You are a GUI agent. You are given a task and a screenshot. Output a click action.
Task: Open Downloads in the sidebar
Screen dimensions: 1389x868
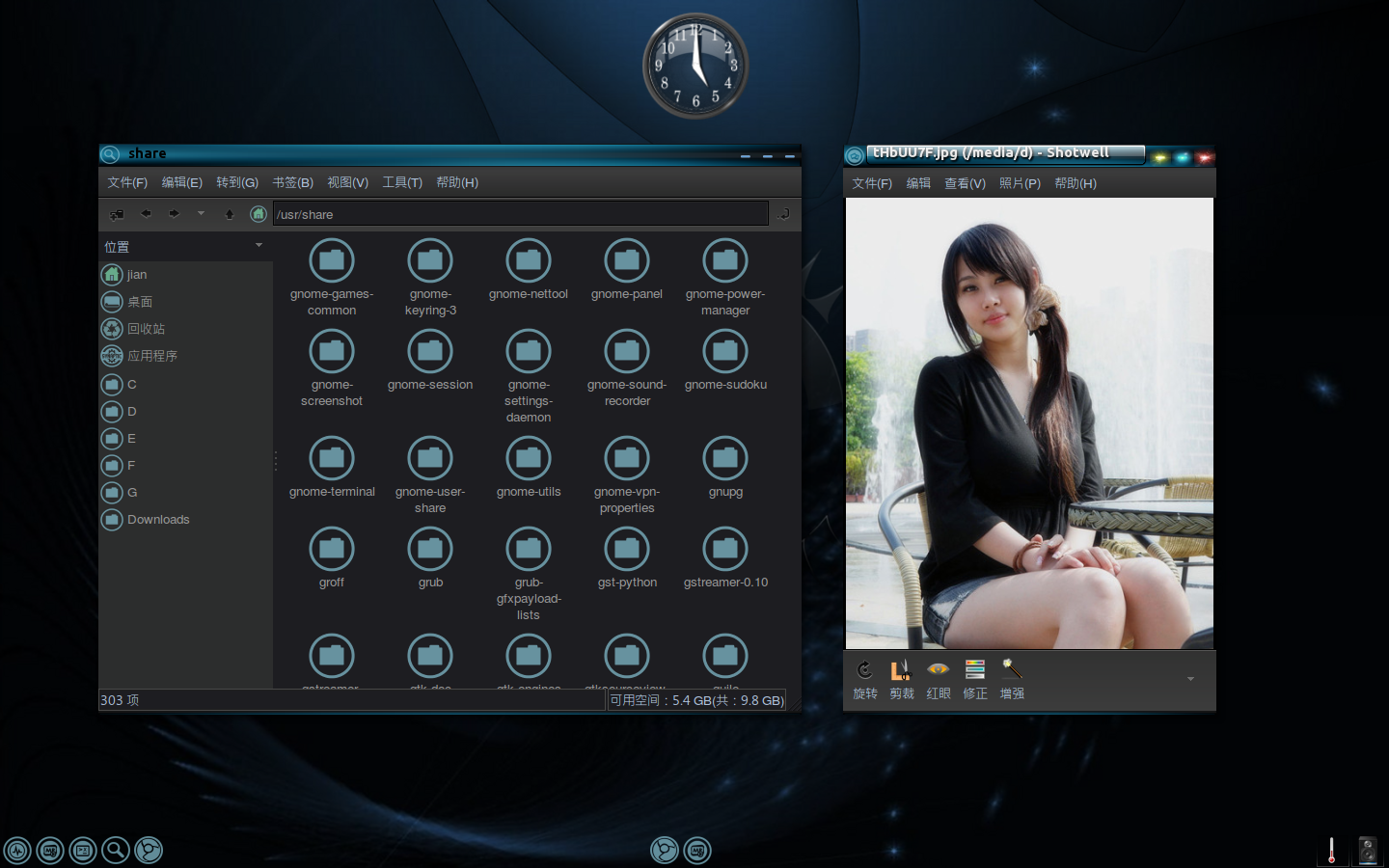coord(186,520)
